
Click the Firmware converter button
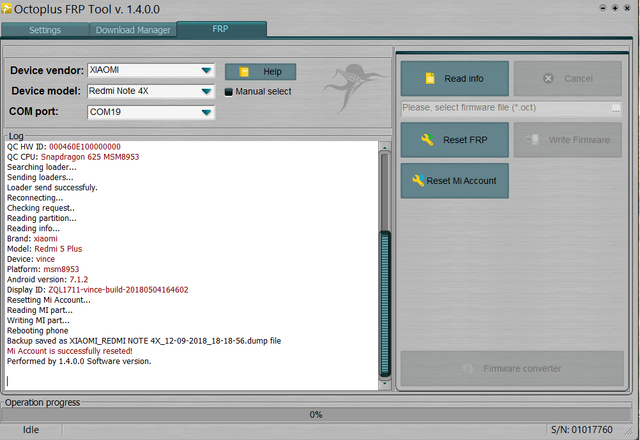512,368
